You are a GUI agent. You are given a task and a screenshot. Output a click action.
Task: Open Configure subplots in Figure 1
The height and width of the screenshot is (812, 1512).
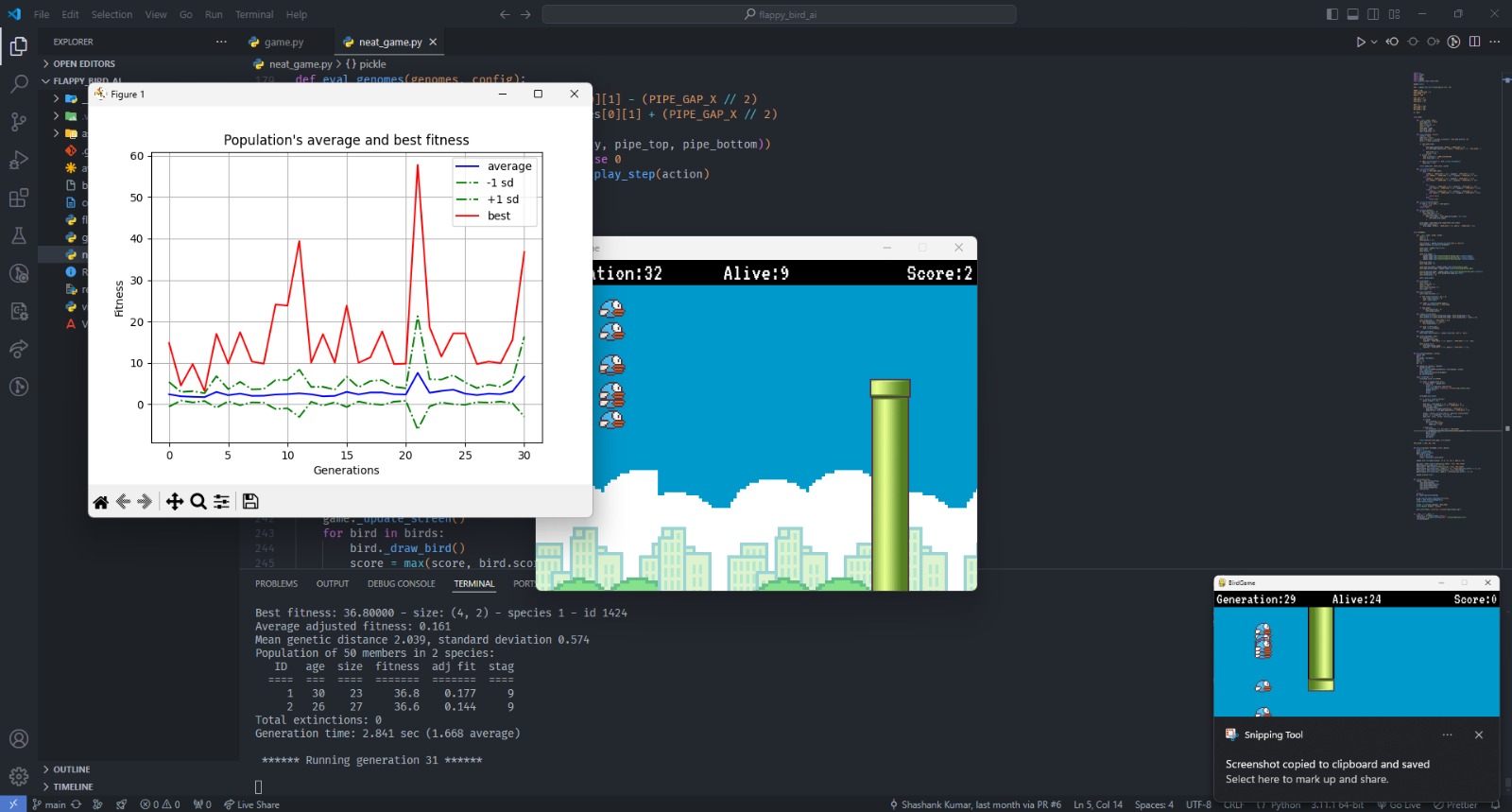[221, 502]
